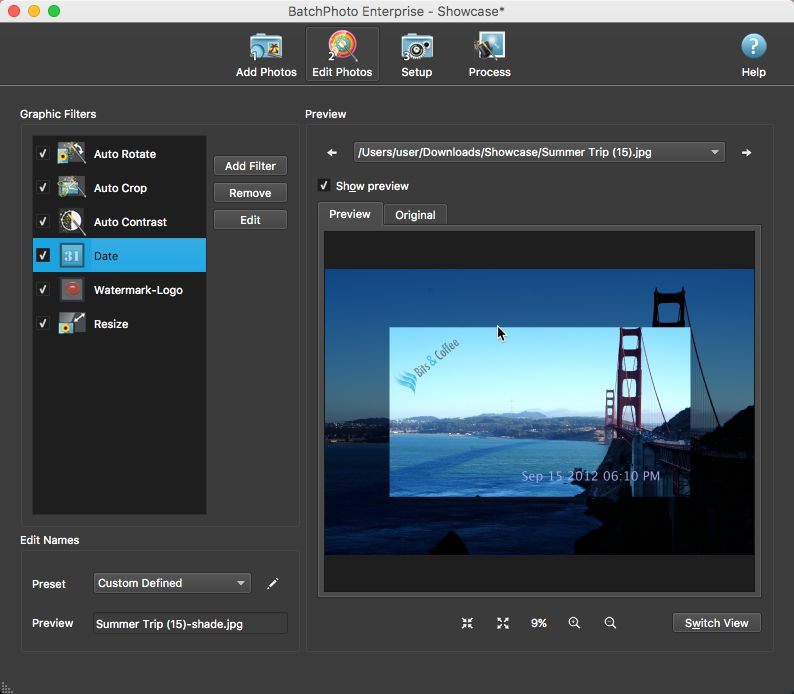794x694 pixels.
Task: Go to previous photo with left arrow
Action: coord(332,152)
